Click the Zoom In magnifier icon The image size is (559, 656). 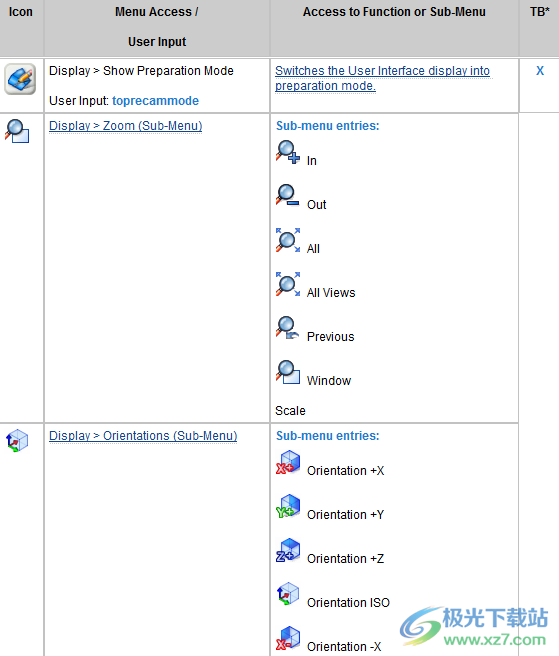pos(288,152)
